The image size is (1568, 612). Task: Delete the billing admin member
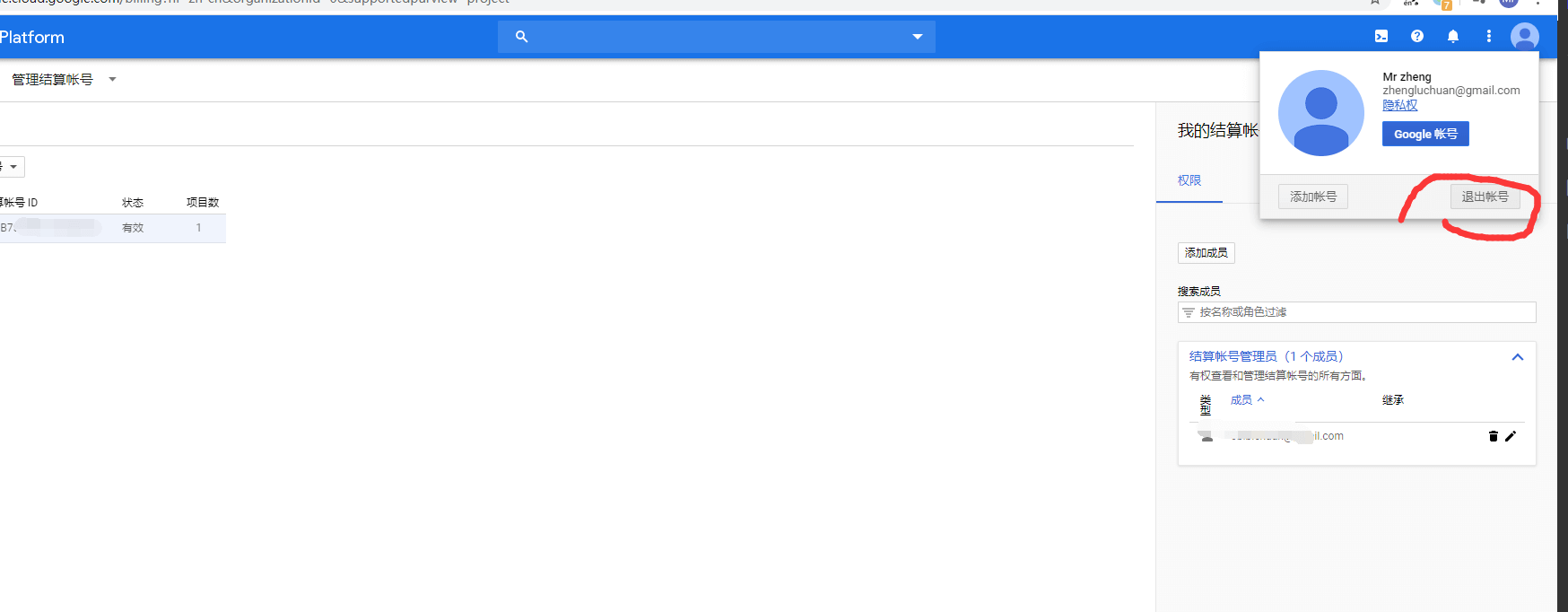pos(1493,436)
